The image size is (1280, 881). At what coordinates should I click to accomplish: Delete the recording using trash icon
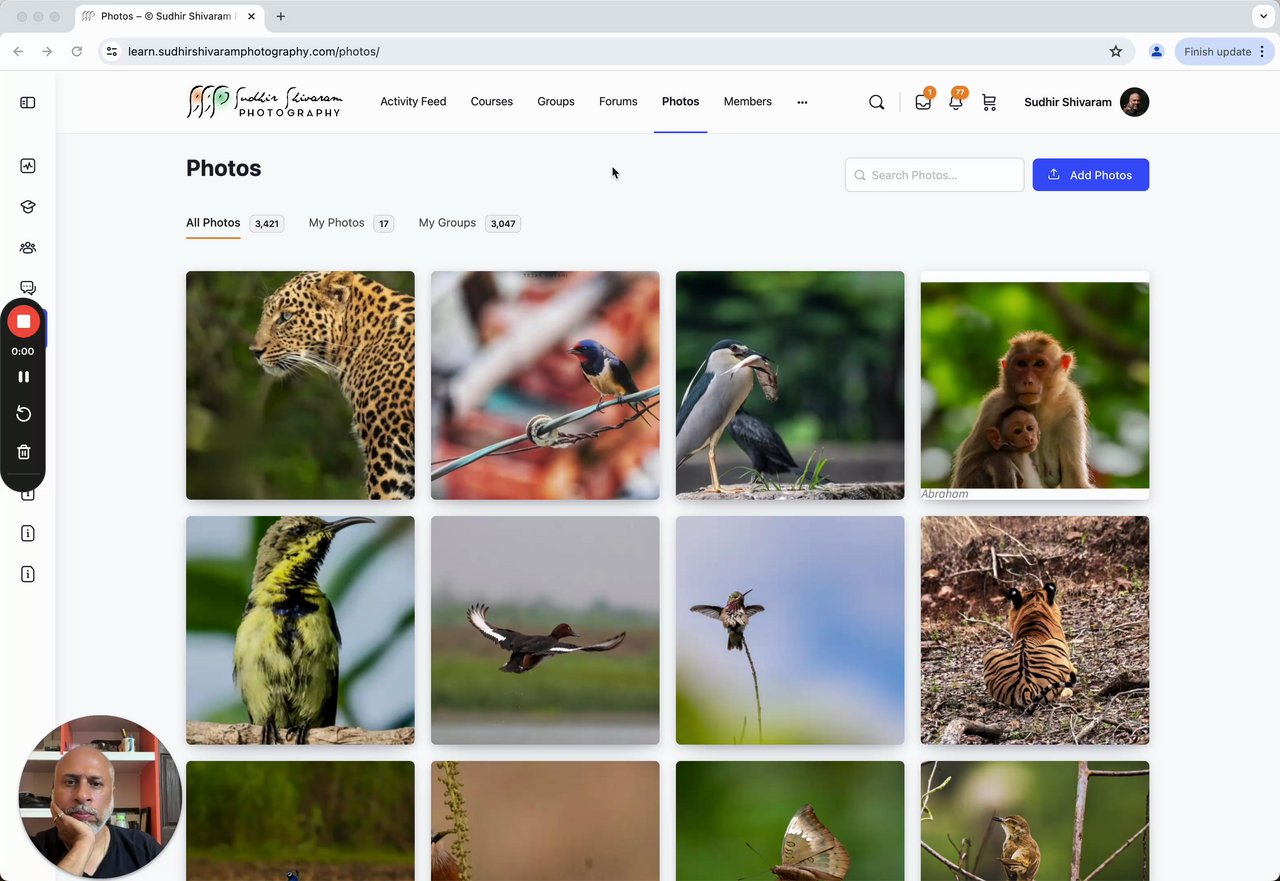pyautogui.click(x=23, y=452)
